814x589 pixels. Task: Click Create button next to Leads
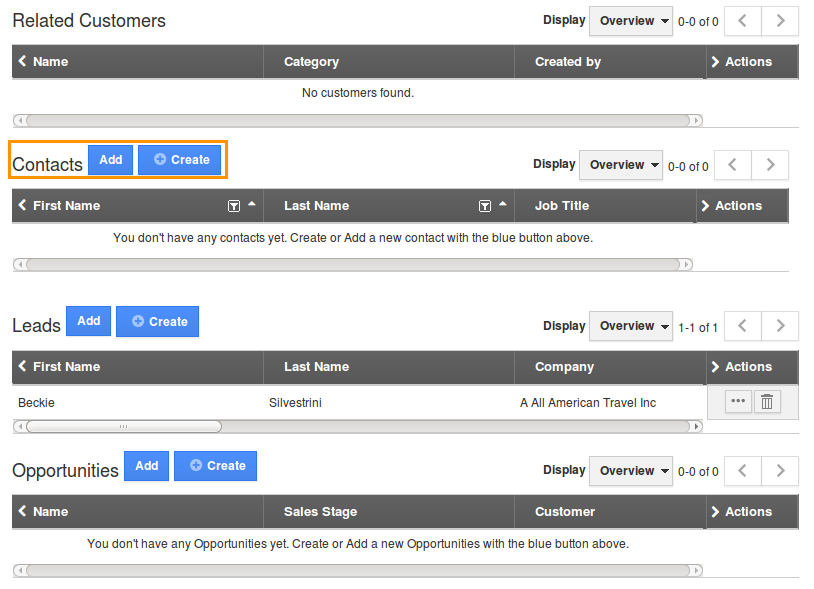tap(158, 322)
